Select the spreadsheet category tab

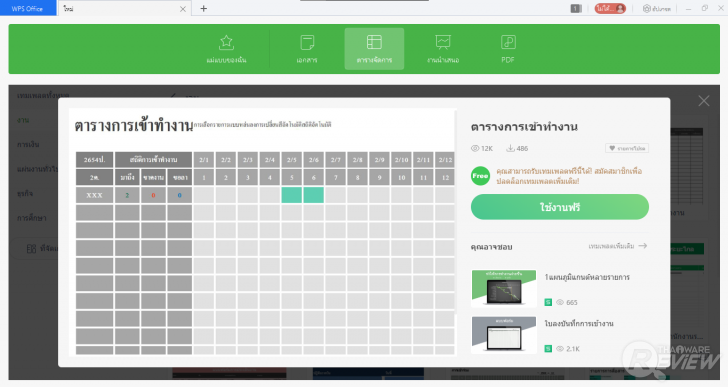(374, 49)
